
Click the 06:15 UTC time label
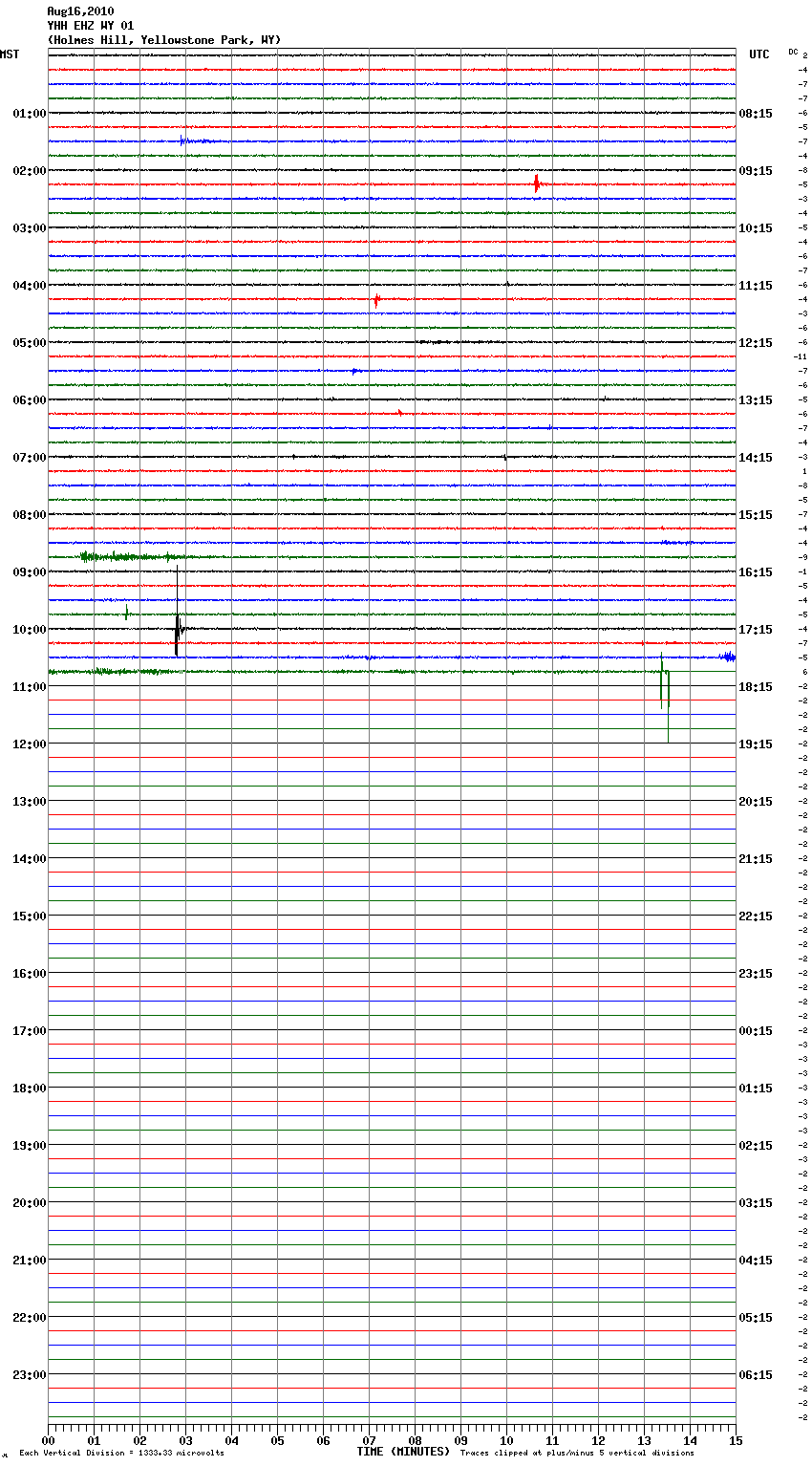756,1374
